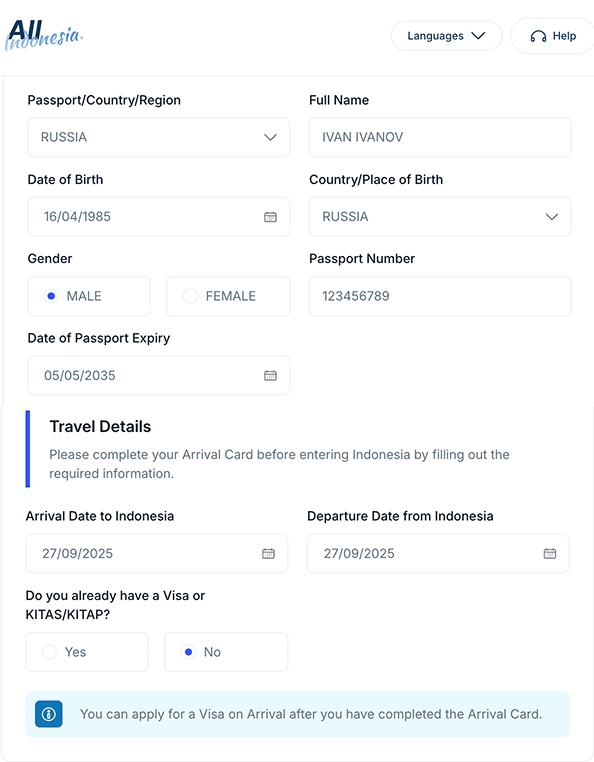Select the MALE gender option
This screenshot has height=762, width=594.
pos(89,296)
